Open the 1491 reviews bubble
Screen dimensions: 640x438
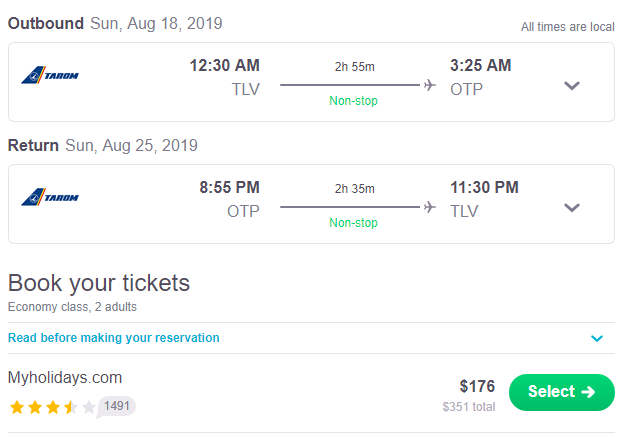click(x=116, y=406)
